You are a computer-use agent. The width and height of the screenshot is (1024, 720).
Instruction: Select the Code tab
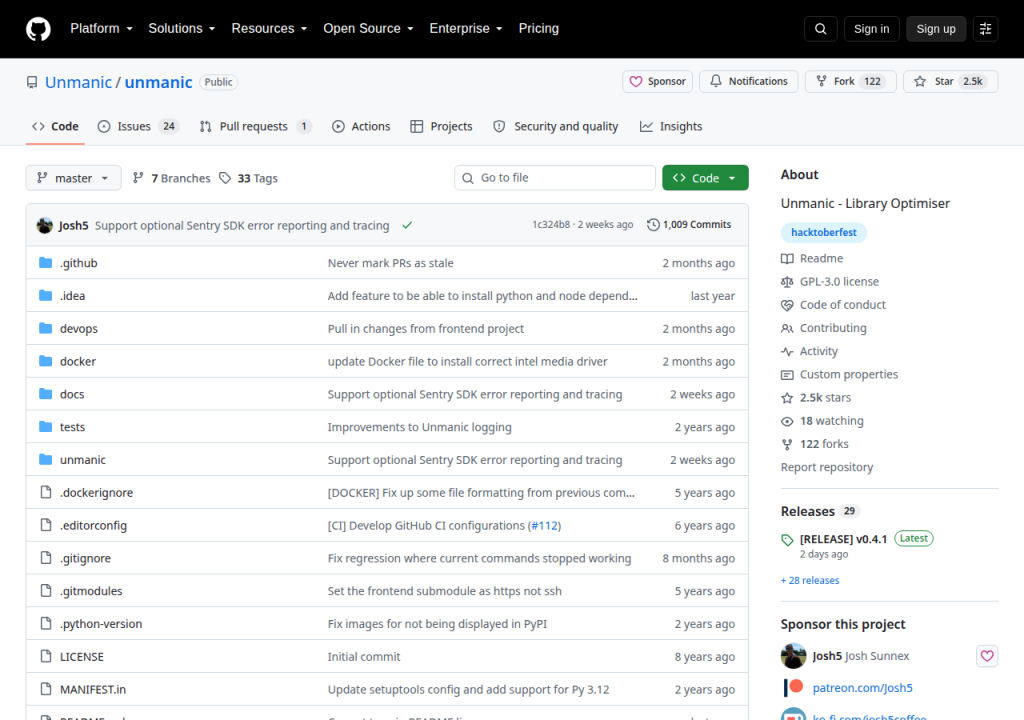56,126
